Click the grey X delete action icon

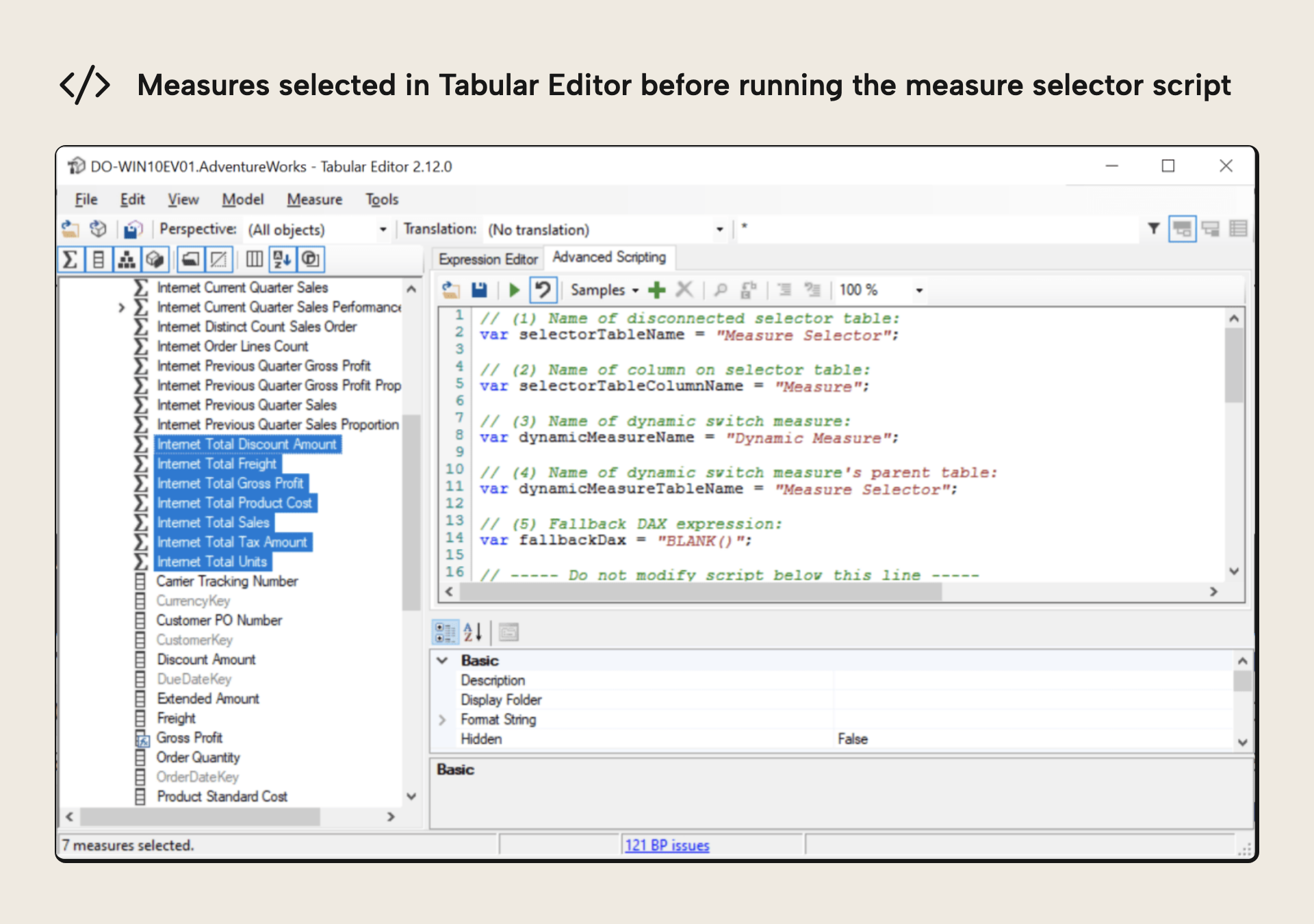click(x=684, y=290)
